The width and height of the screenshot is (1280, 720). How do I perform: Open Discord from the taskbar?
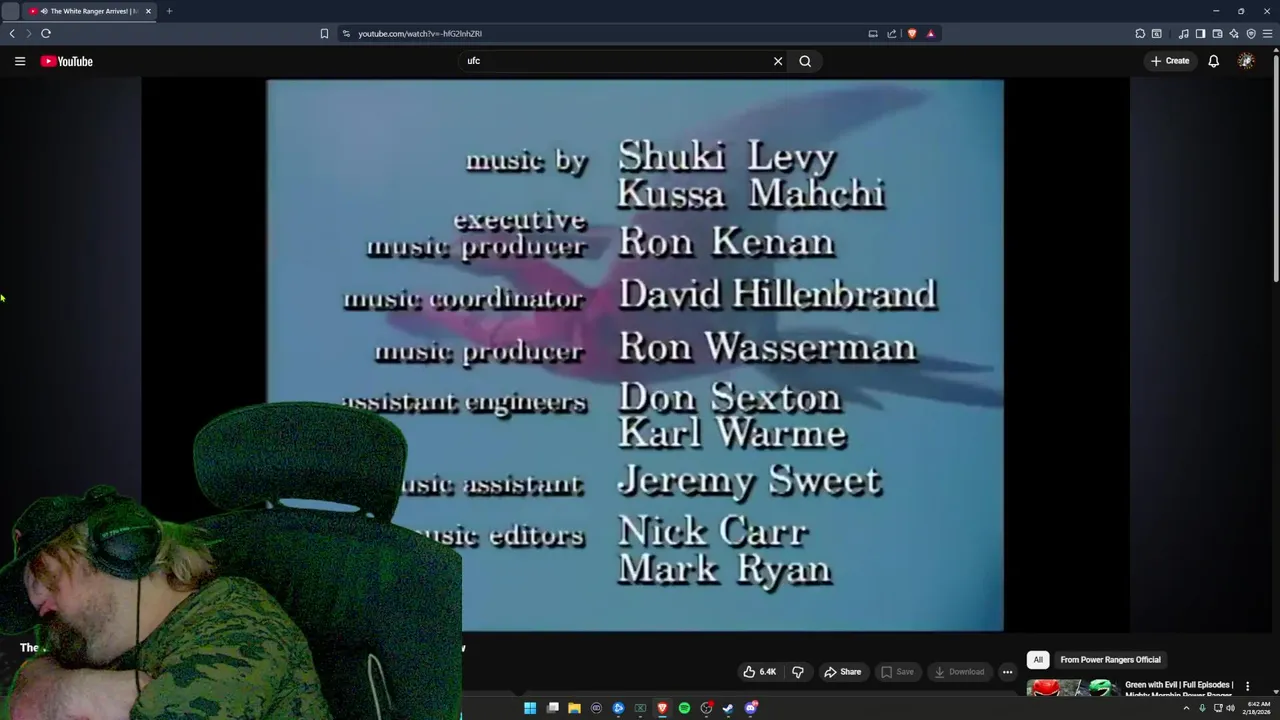click(750, 708)
